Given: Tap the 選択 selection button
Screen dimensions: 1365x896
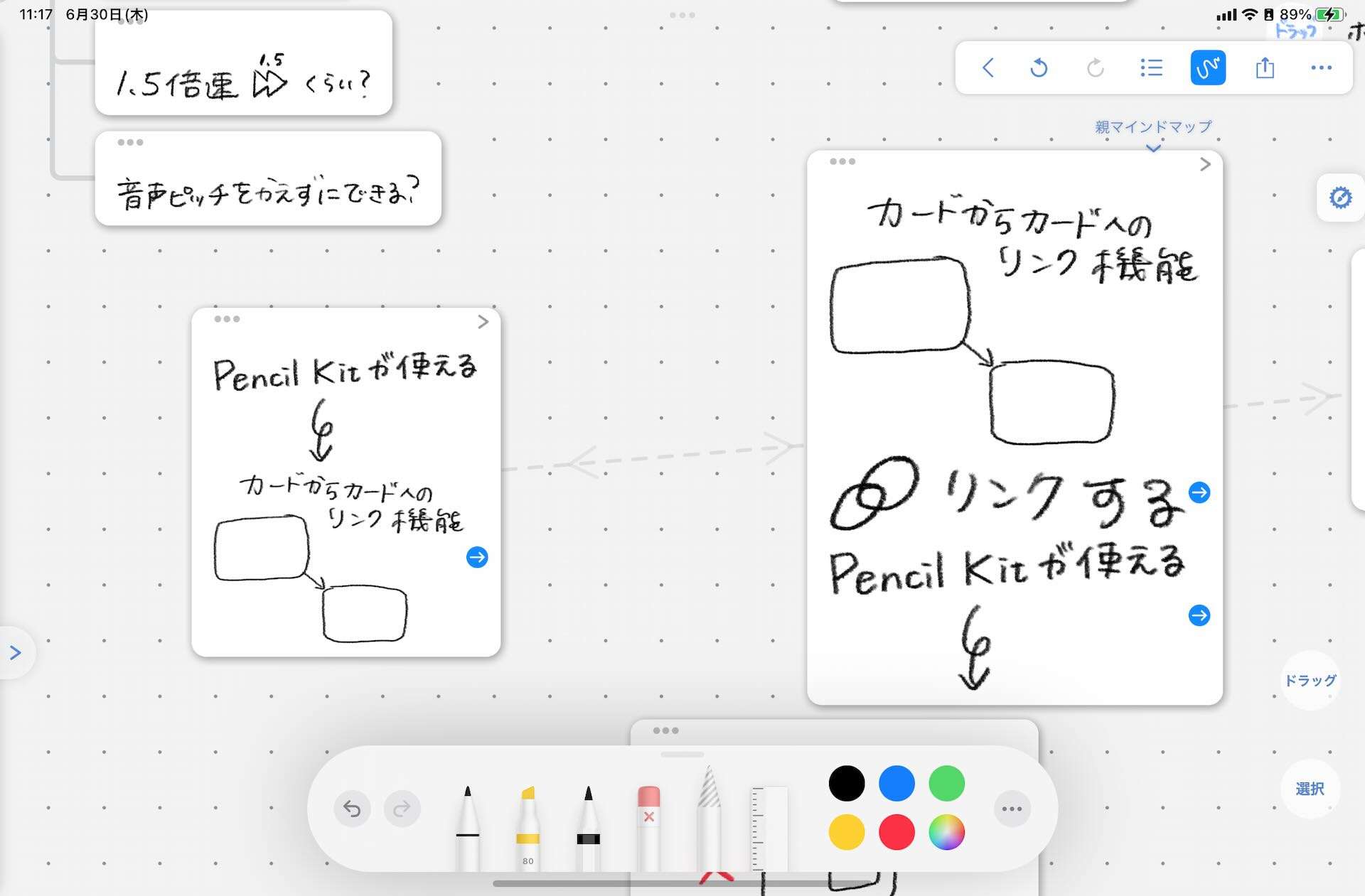Looking at the screenshot, I should coord(1310,789).
